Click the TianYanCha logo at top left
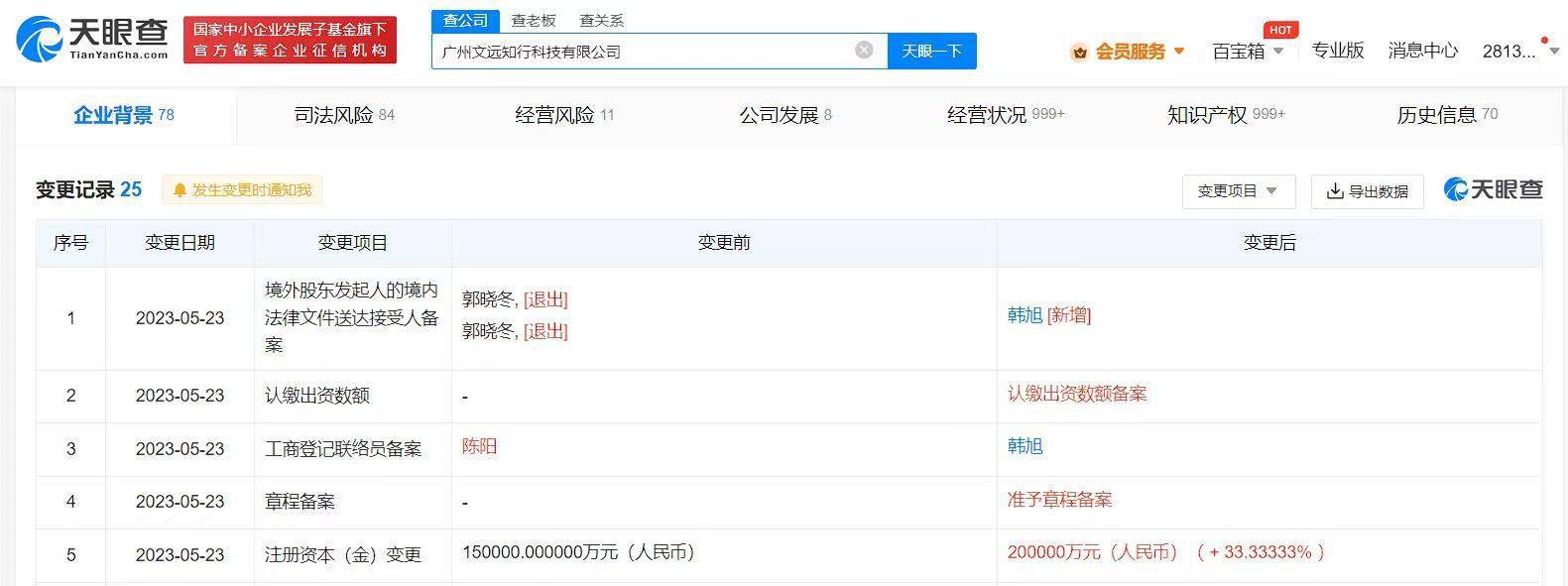The height and width of the screenshot is (586, 1568). tap(92, 40)
